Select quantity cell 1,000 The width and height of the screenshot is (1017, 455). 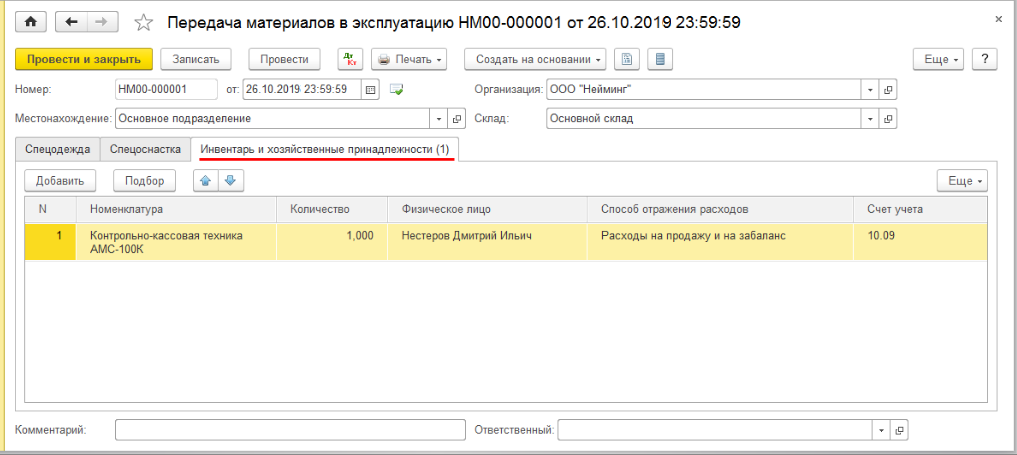tap(332, 242)
